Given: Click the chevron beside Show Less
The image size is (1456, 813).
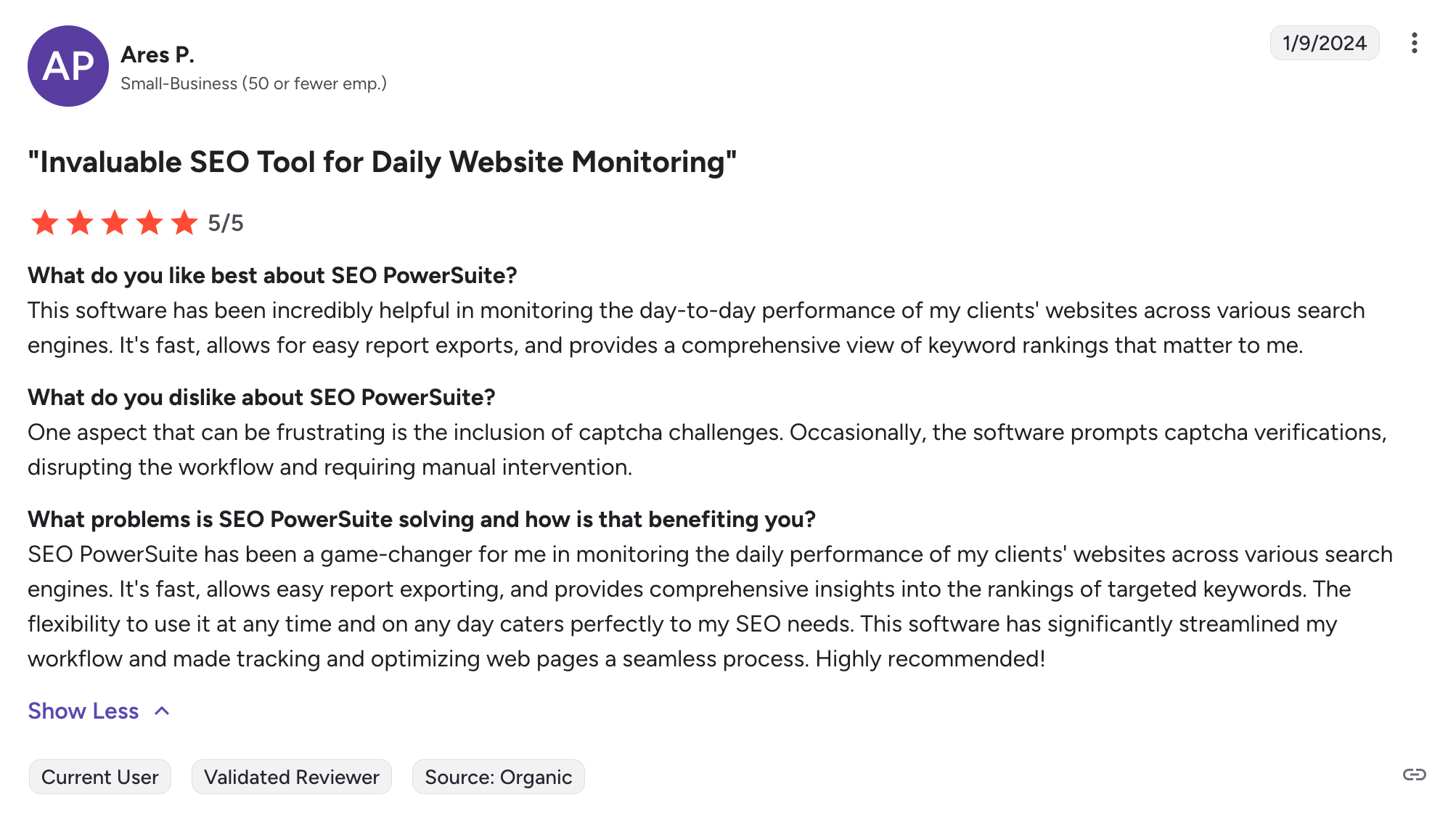Looking at the screenshot, I should [x=163, y=711].
